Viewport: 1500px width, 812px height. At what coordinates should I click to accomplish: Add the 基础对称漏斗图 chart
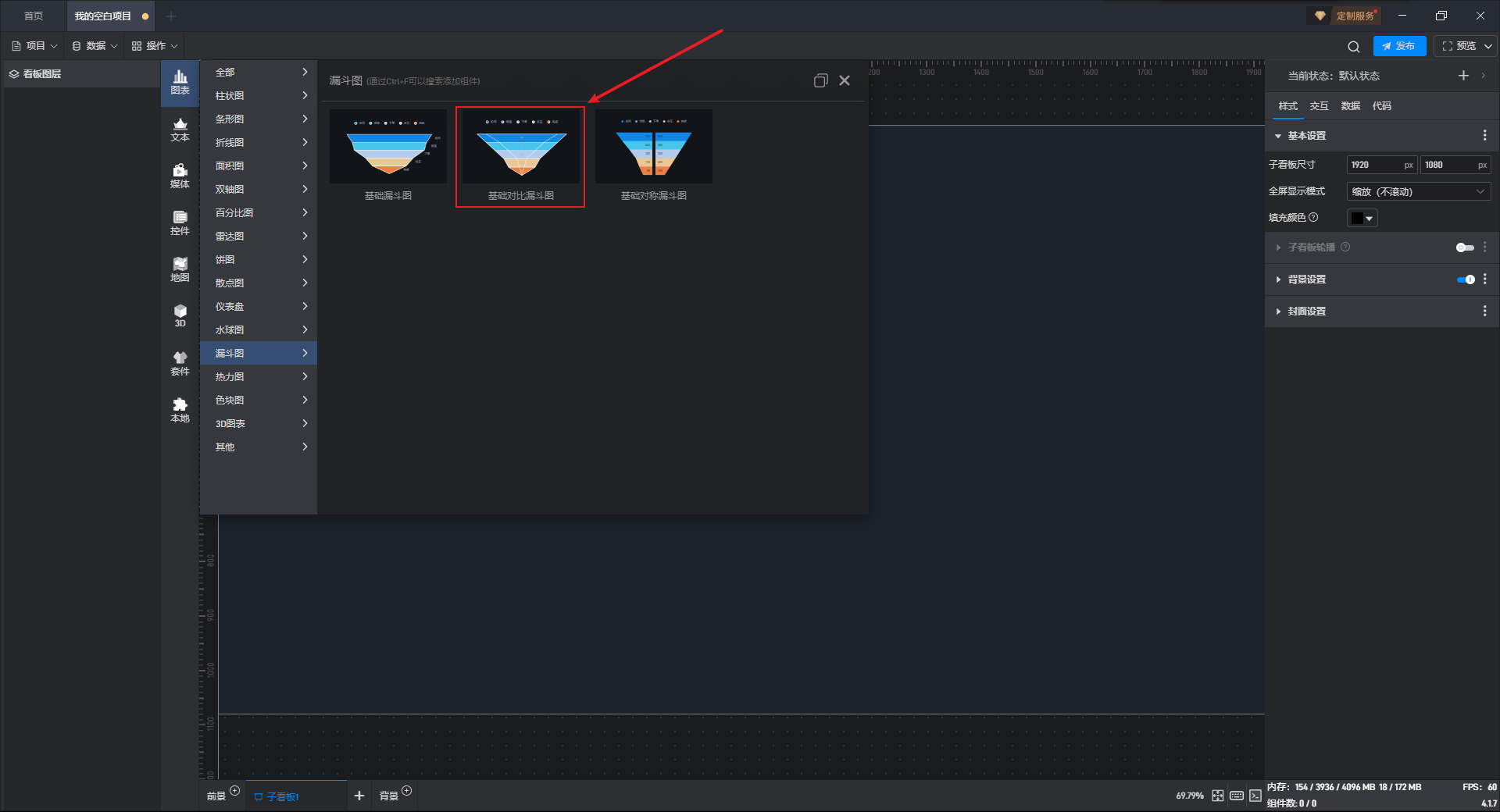(x=654, y=156)
